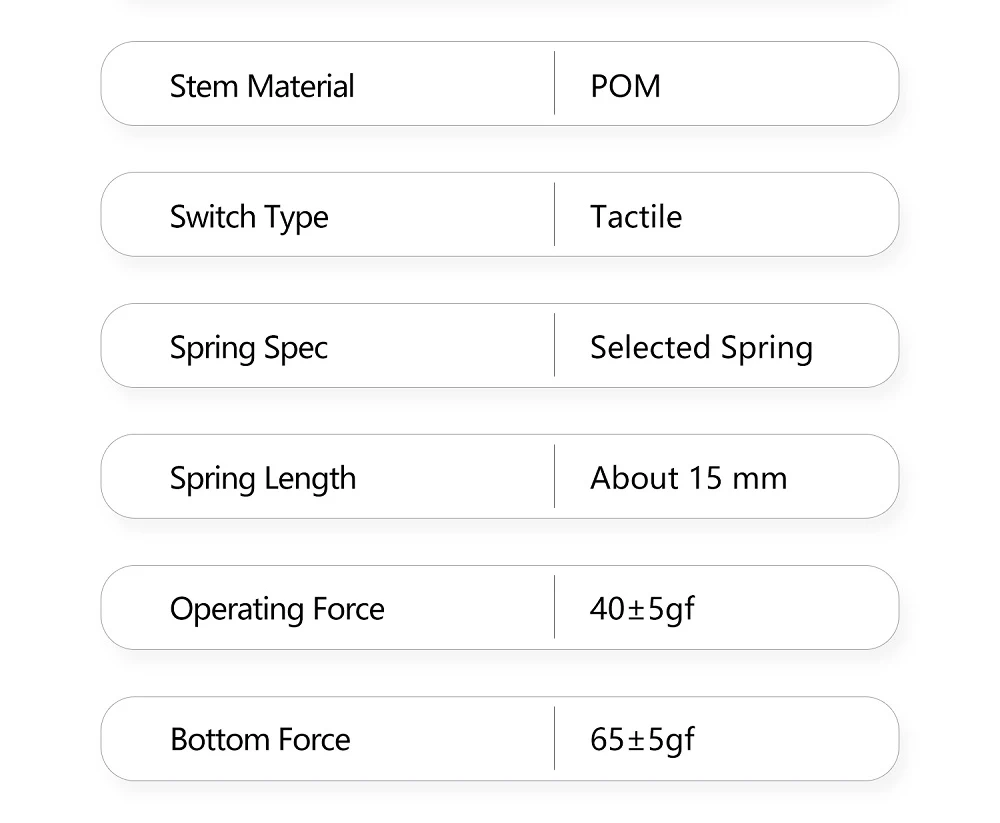Click the divider line in Bottom Force row

pos(554,738)
